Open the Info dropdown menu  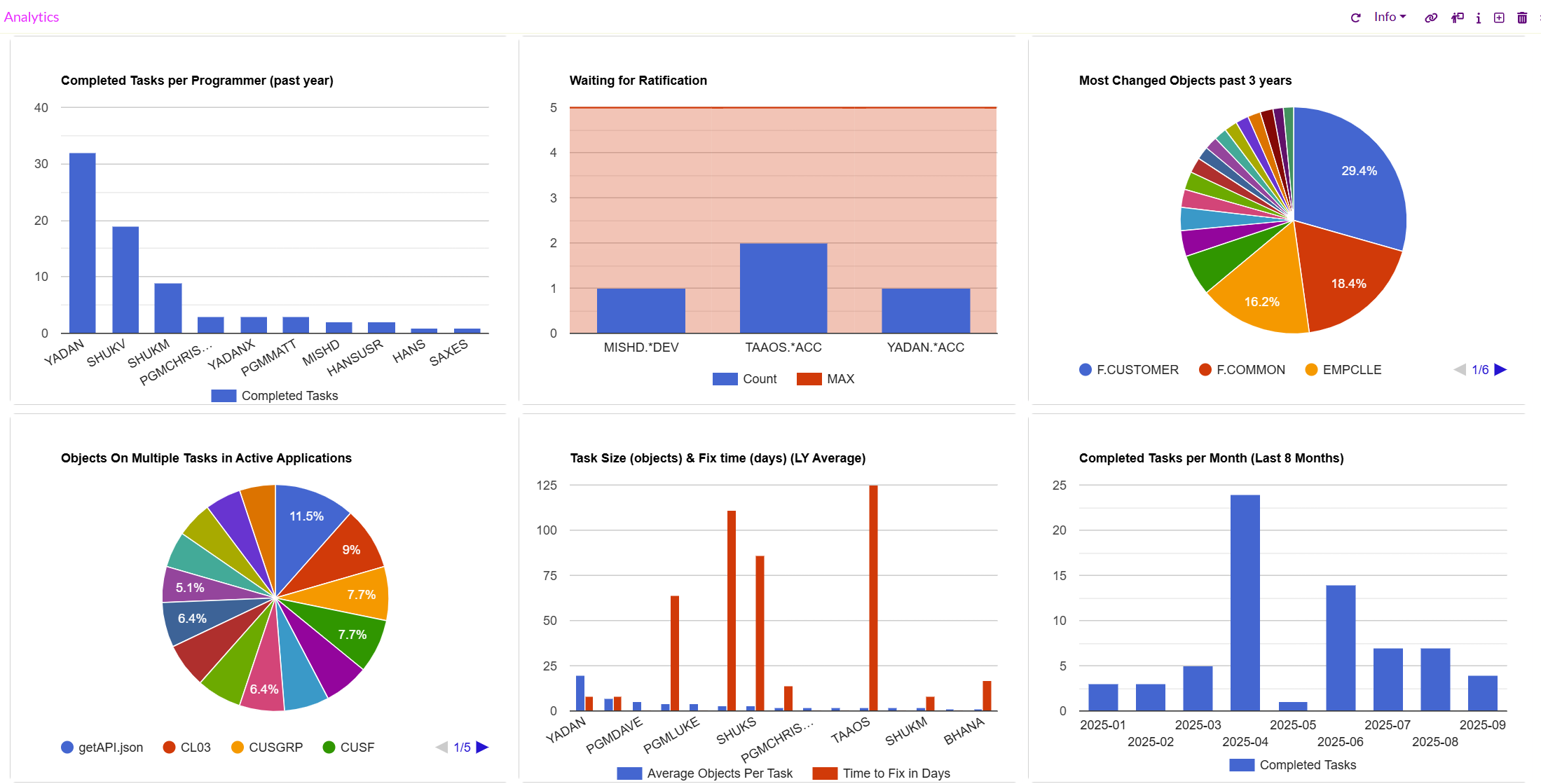1389,17
